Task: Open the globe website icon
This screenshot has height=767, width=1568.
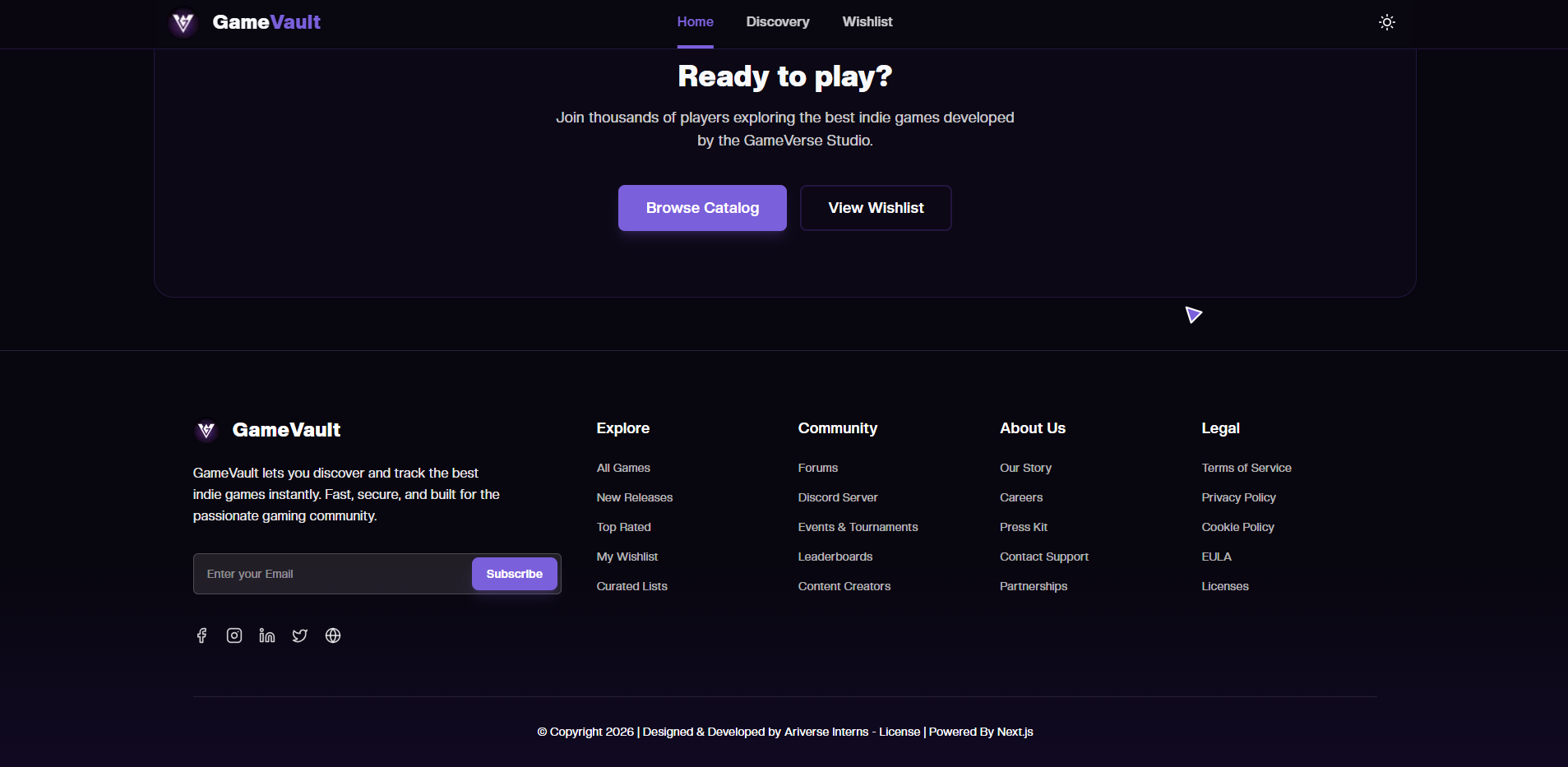Action: 333,635
